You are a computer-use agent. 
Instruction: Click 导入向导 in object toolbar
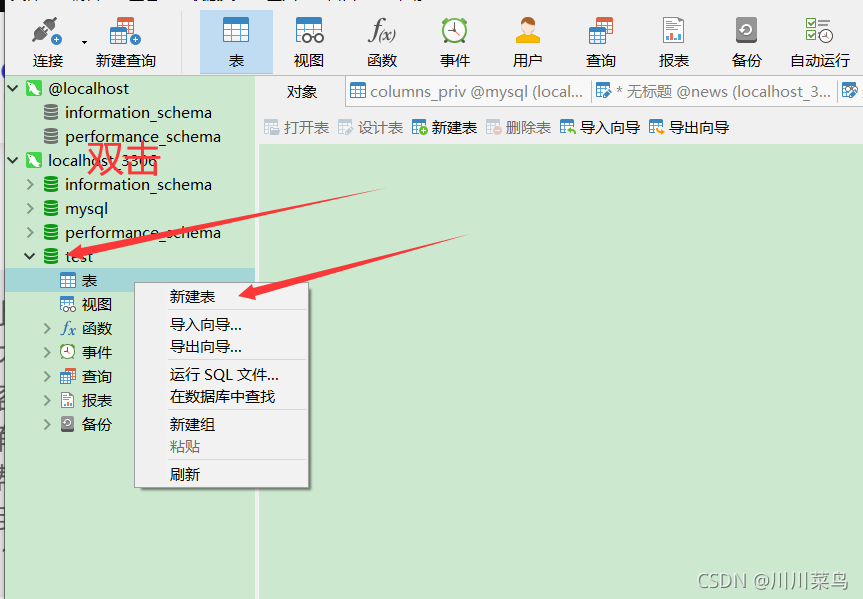pyautogui.click(x=600, y=128)
